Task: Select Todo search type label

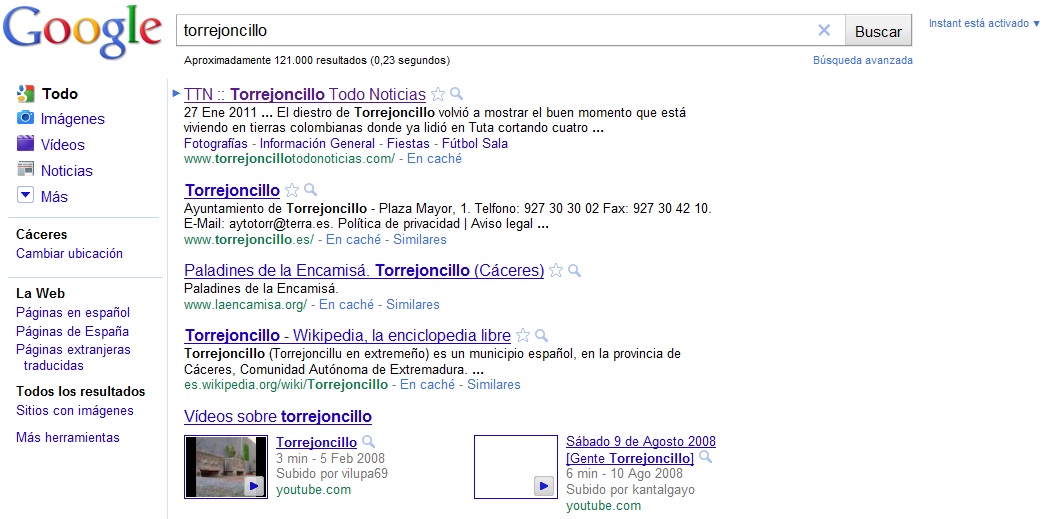Action: (x=60, y=94)
